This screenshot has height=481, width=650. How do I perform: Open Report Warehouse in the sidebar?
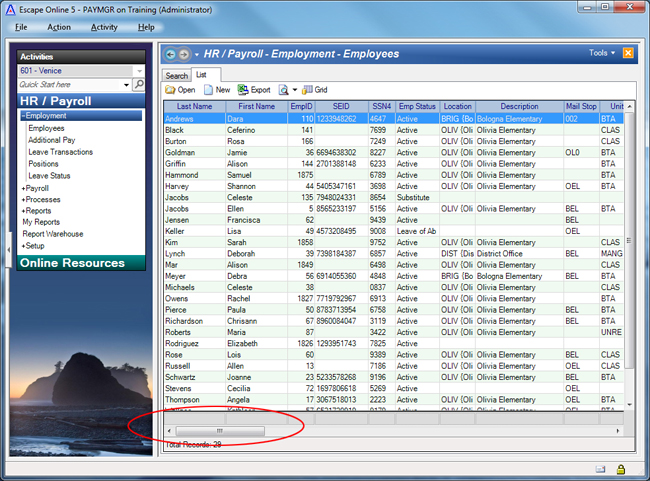point(53,234)
